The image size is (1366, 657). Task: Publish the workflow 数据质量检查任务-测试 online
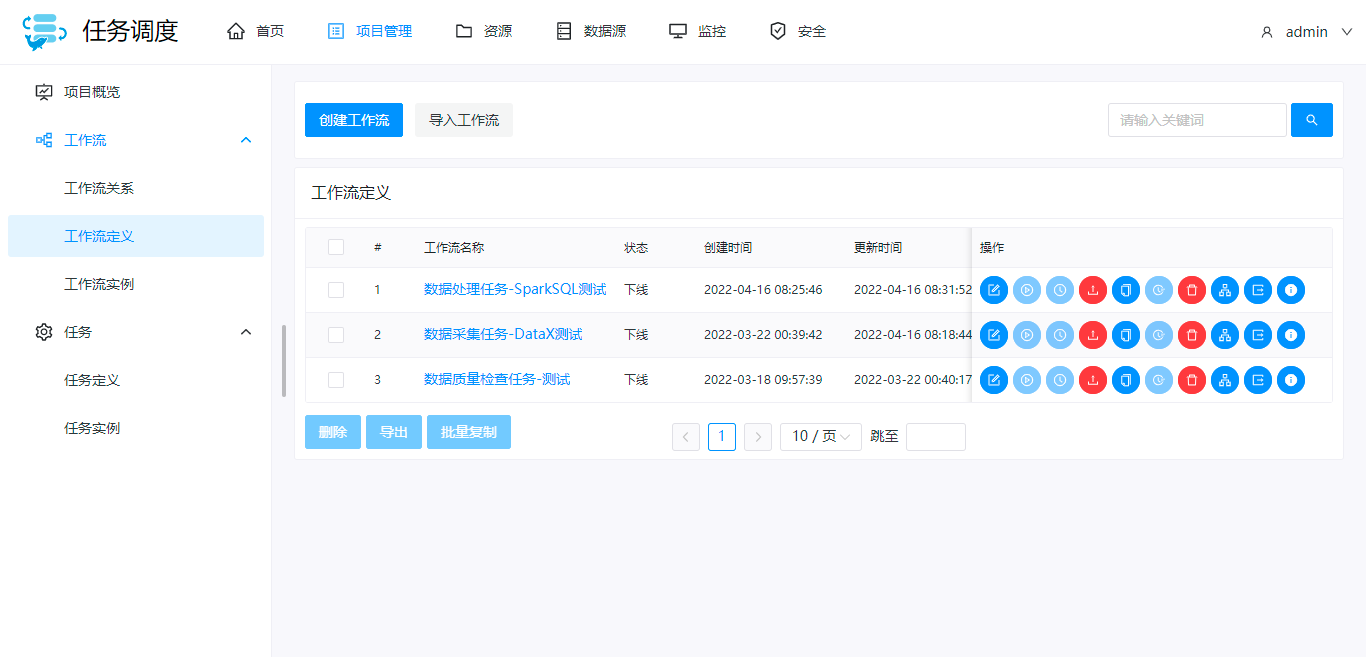point(1092,380)
